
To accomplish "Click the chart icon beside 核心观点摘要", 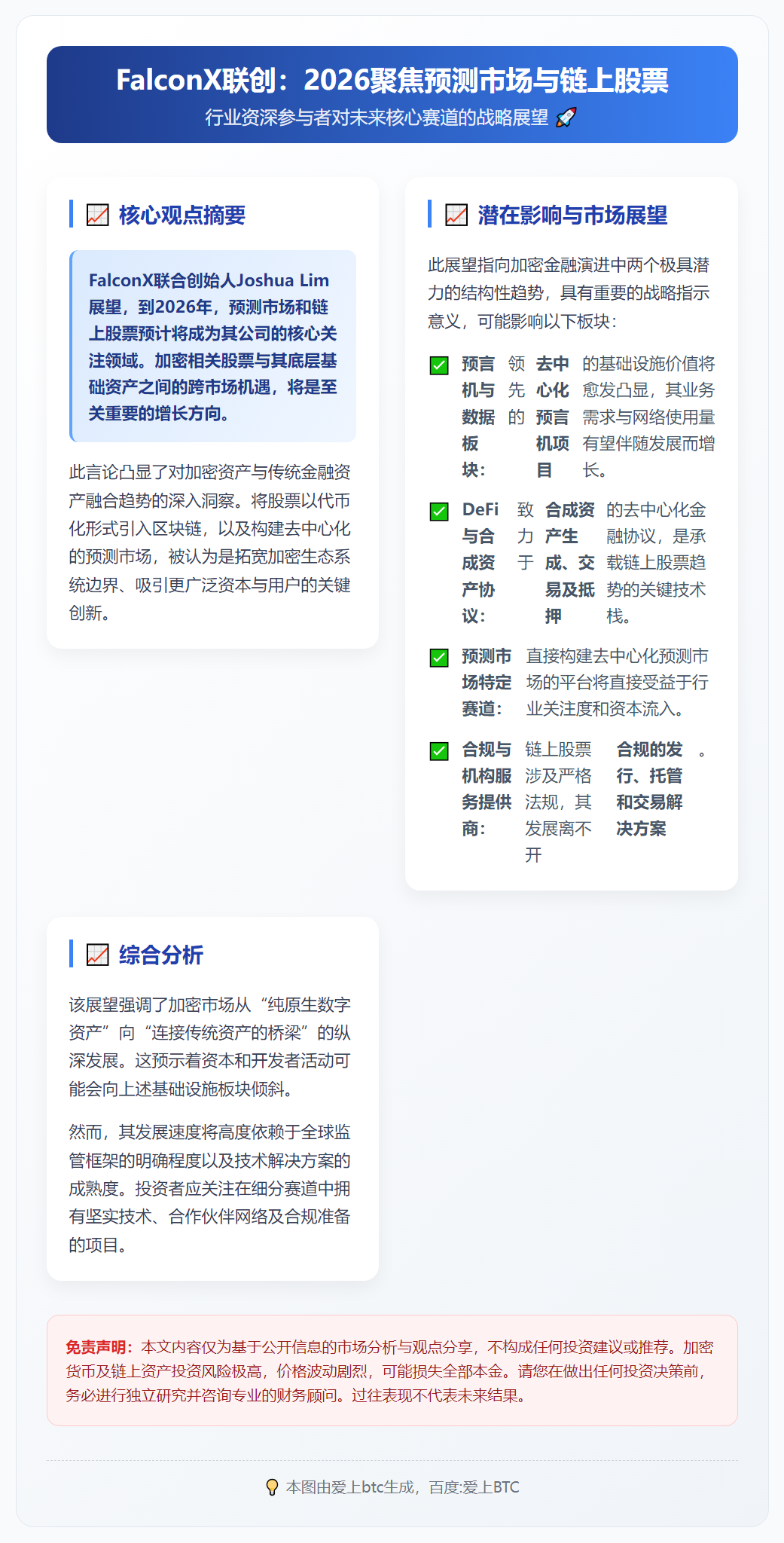I will [97, 215].
